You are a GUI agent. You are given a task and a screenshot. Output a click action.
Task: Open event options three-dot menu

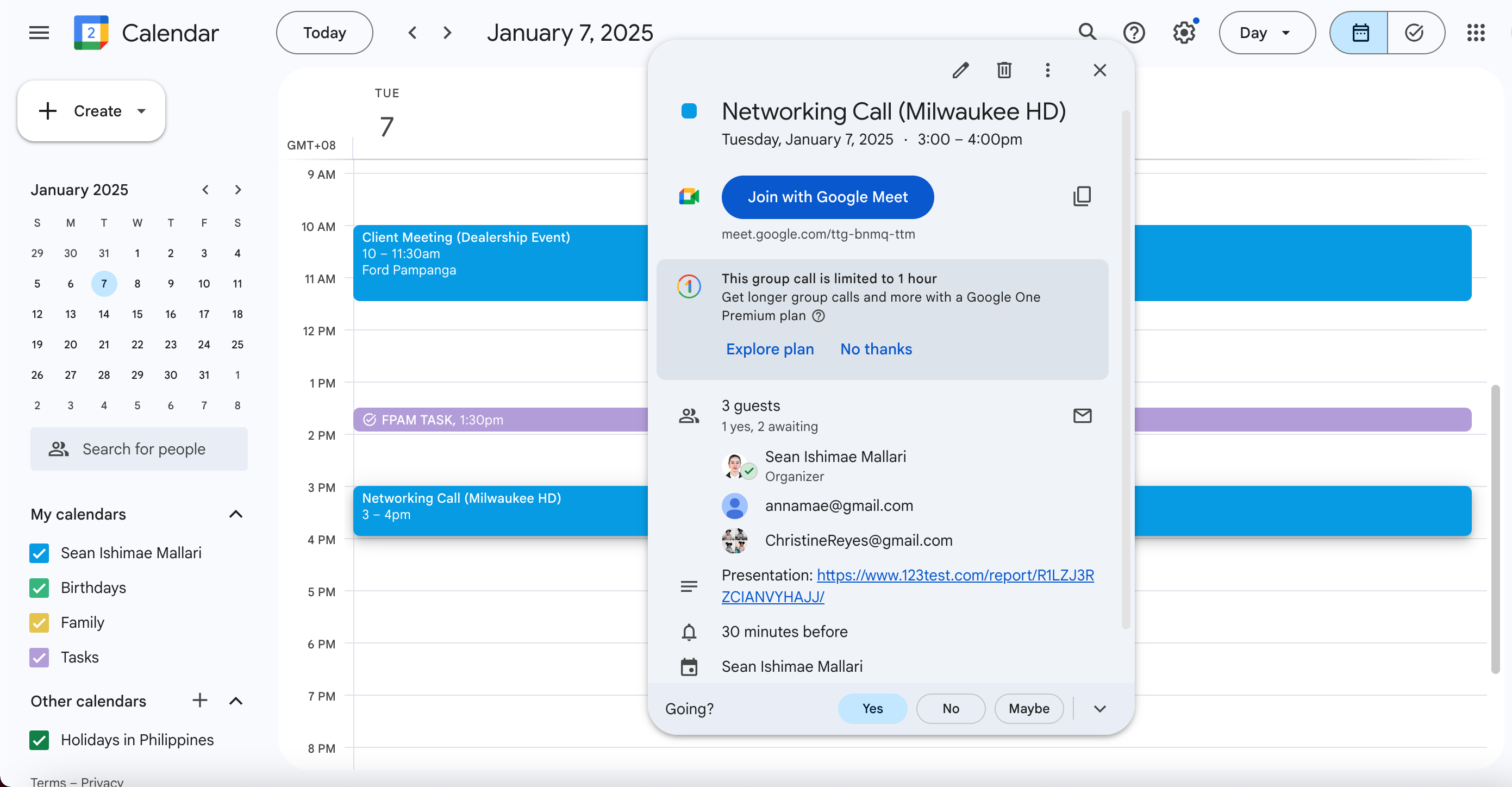(1048, 71)
